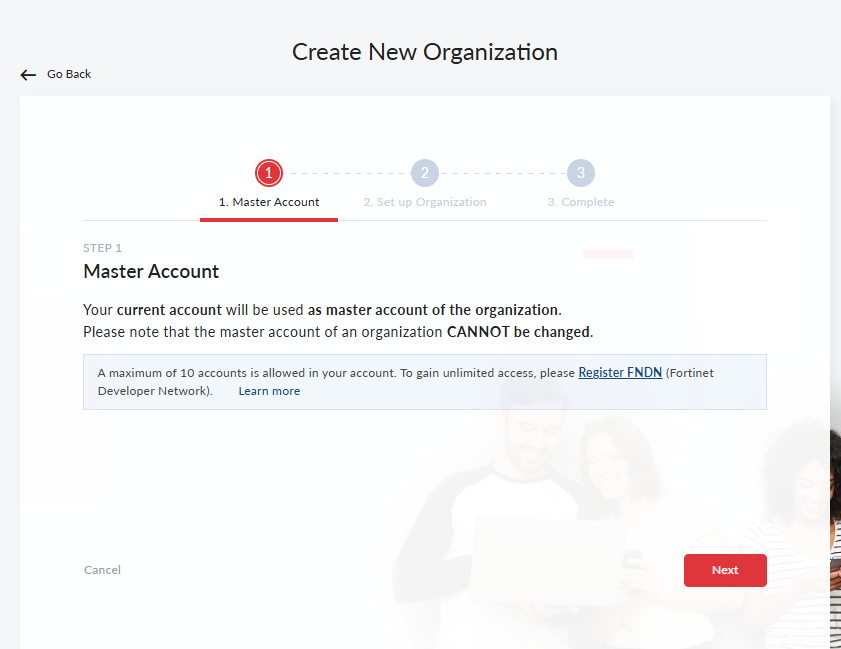Click the Step 2 numbered circle icon
841x649 pixels.
[x=424, y=172]
